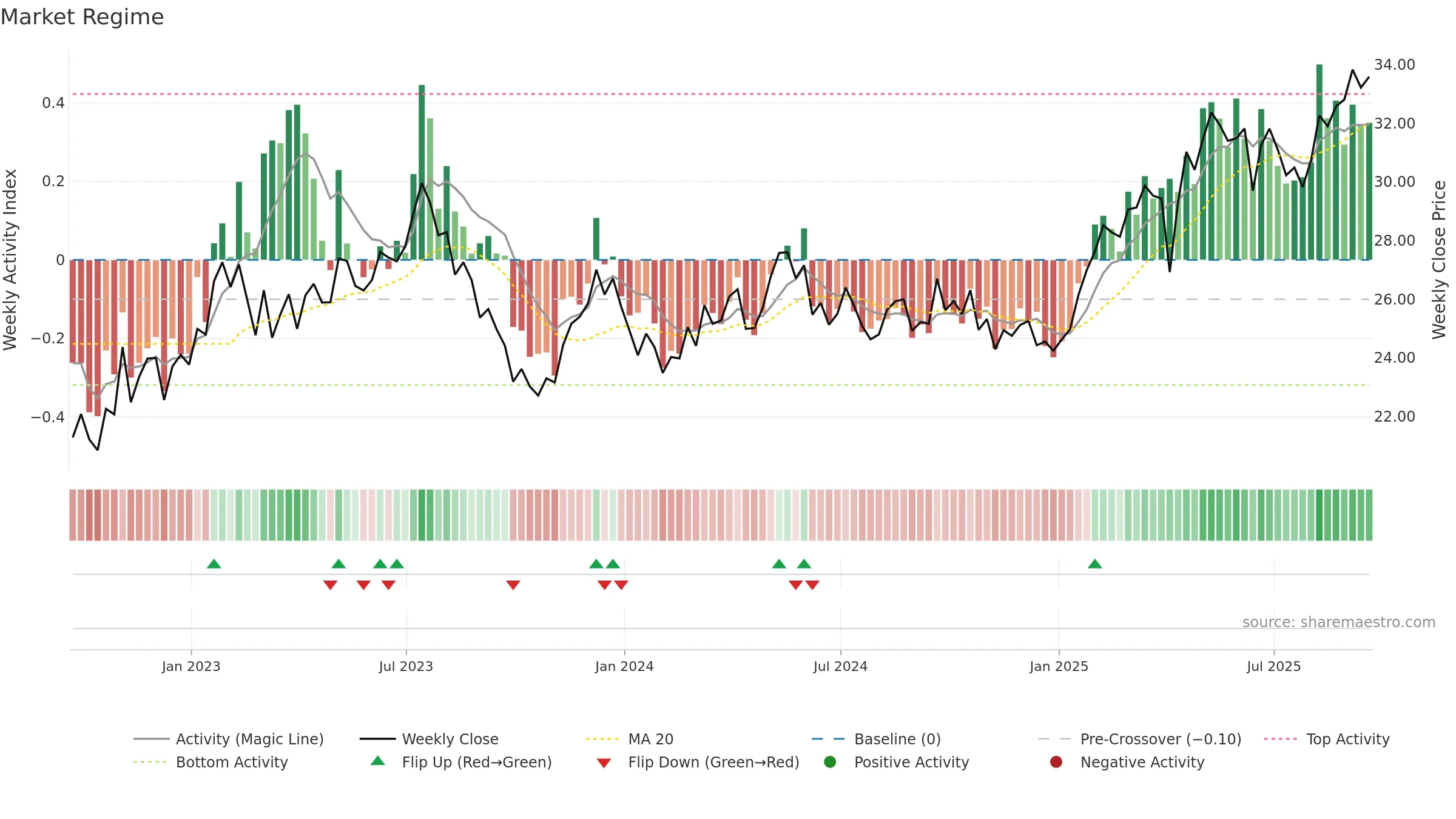Click the flip-up marker near Jan 2025
The height and width of the screenshot is (819, 1456).
point(1094,564)
